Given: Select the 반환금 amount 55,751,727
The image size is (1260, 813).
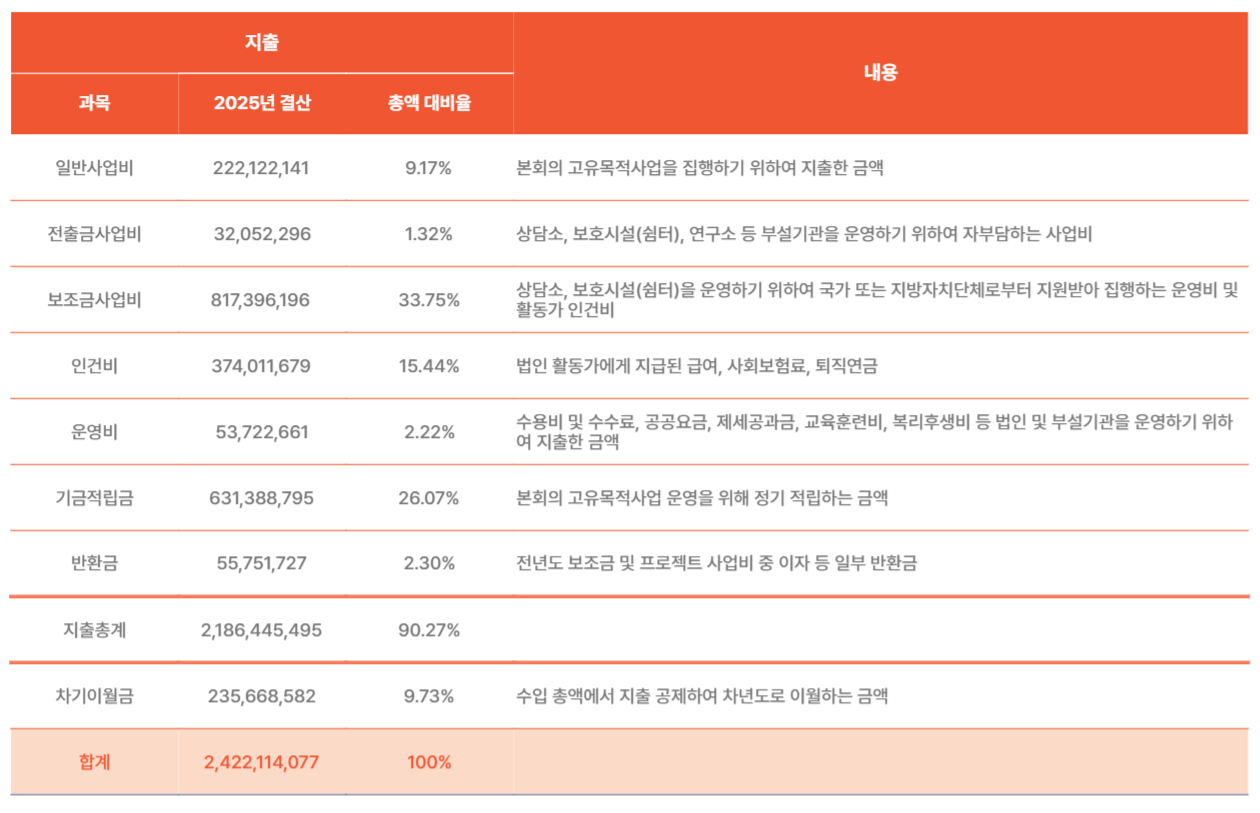Looking at the screenshot, I should (261, 564).
